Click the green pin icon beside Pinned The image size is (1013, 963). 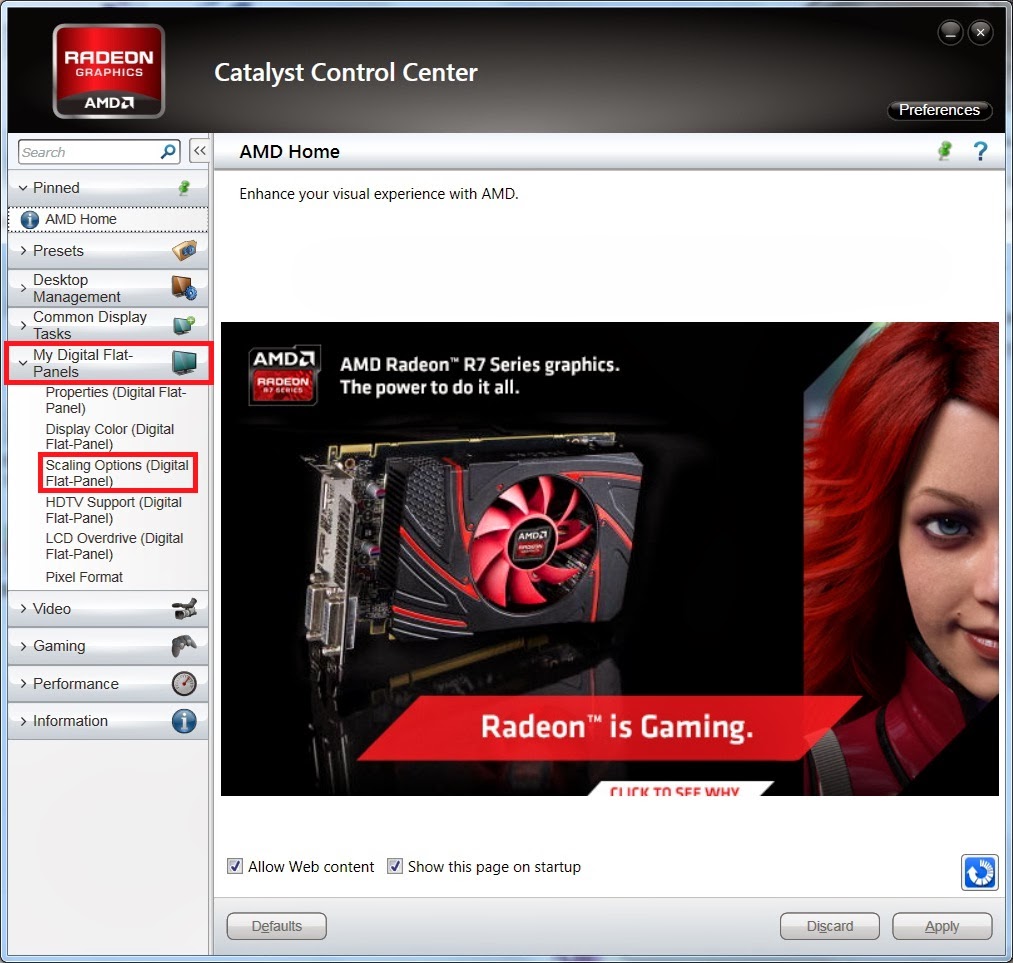[184, 187]
